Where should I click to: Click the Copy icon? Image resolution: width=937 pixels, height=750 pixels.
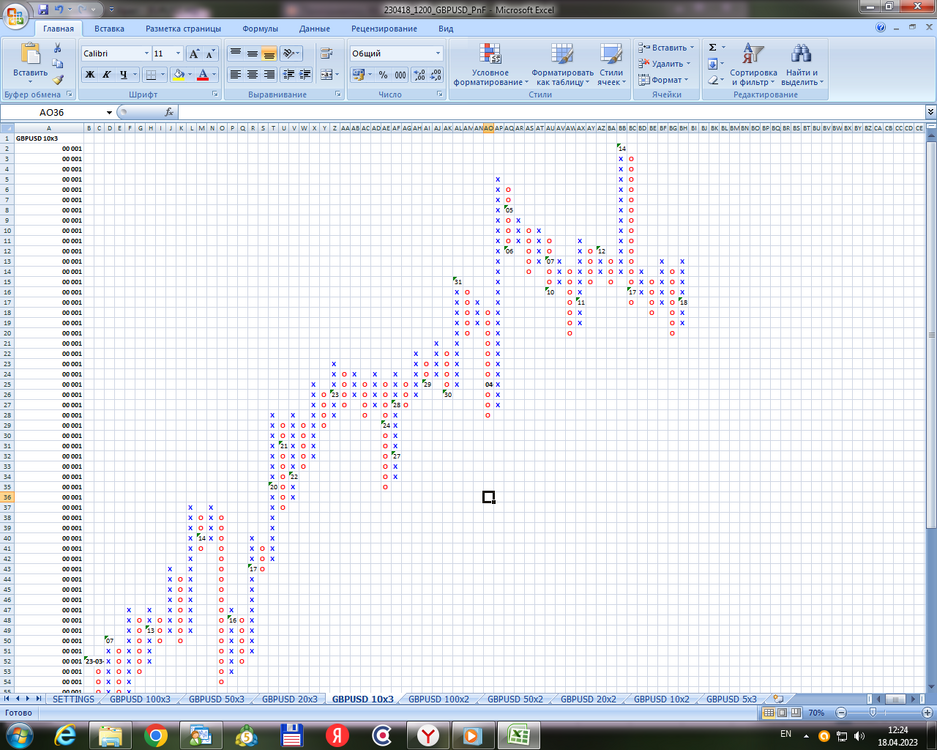58,63
